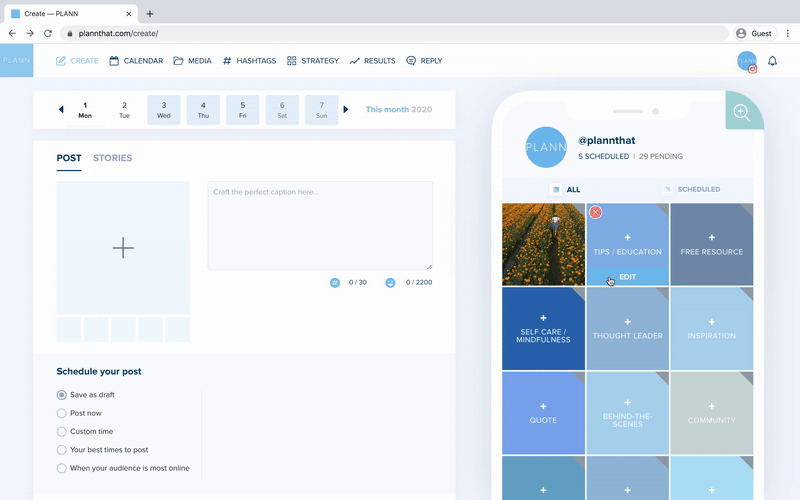Click into the caption text area
800x500 pixels.
[320, 226]
